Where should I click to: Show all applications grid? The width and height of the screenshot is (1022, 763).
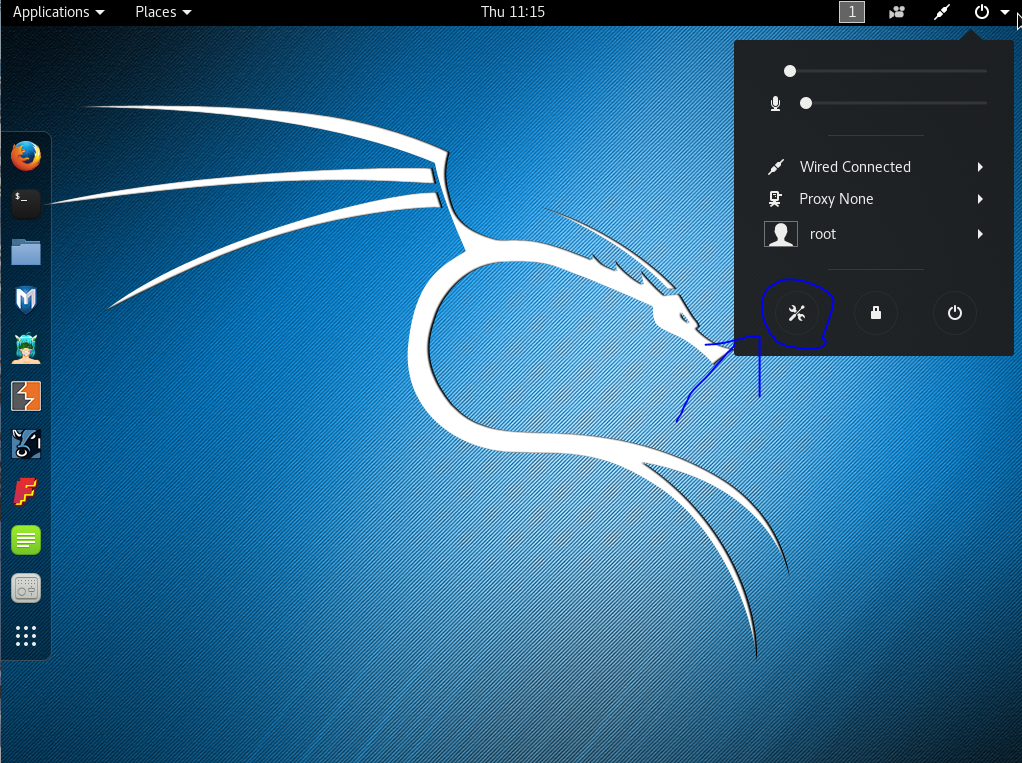pos(26,636)
